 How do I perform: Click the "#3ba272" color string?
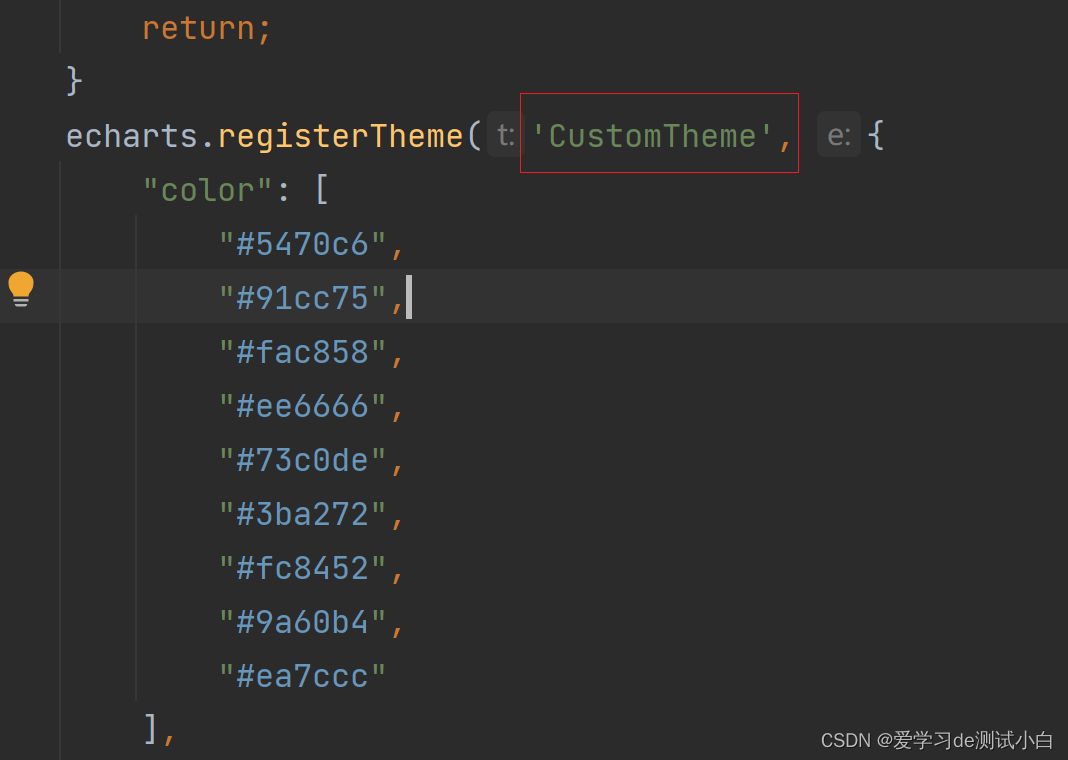pos(302,514)
